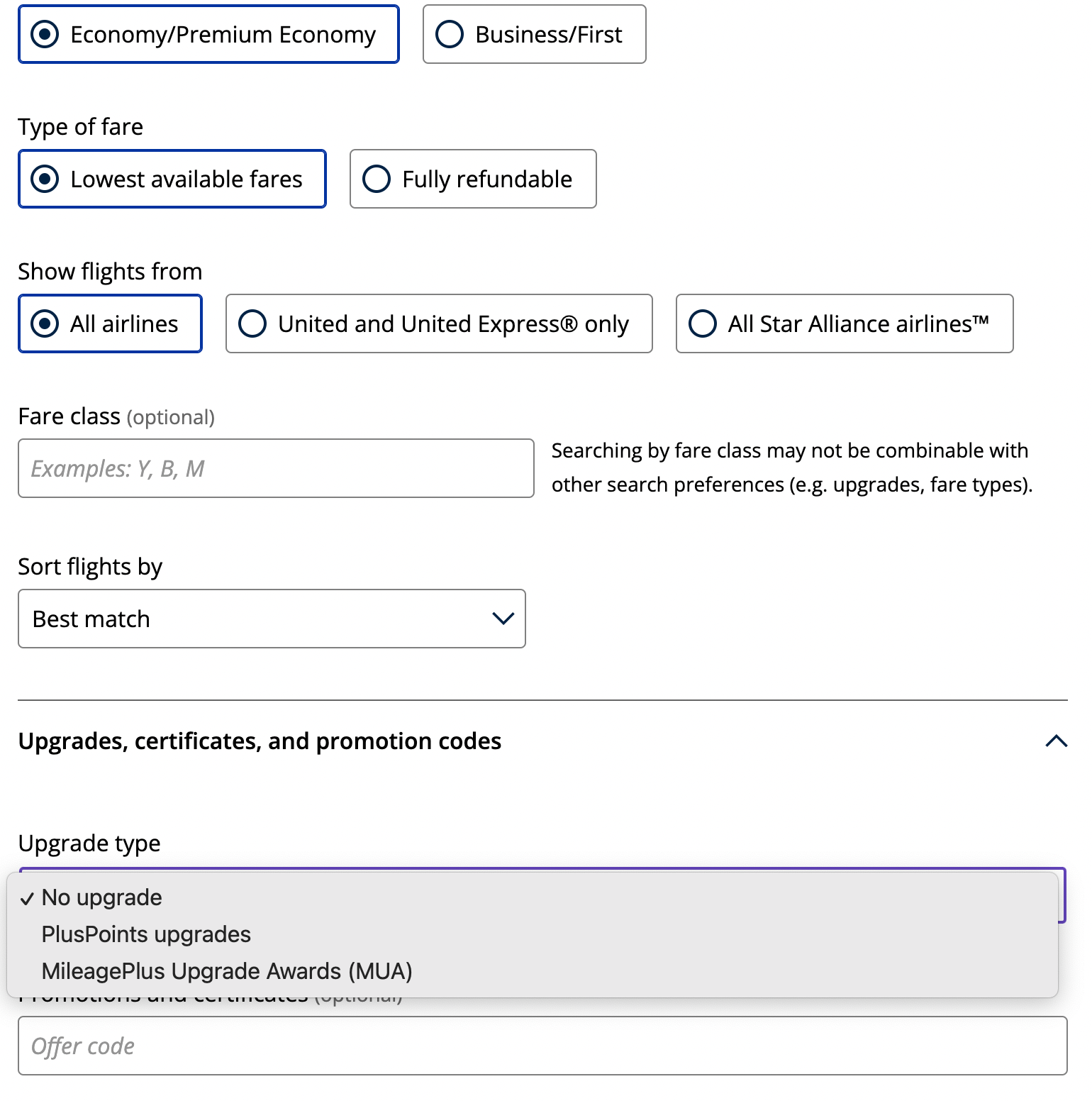Click the Fare class text field
The width and height of the screenshot is (1092, 1101).
point(276,468)
